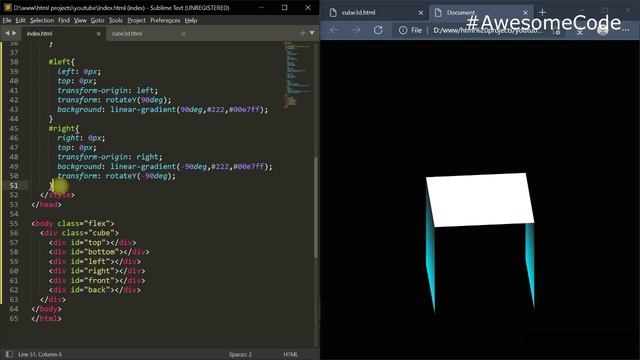Close the browser Document tab
Screen dimensions: 640x360
point(525,13)
